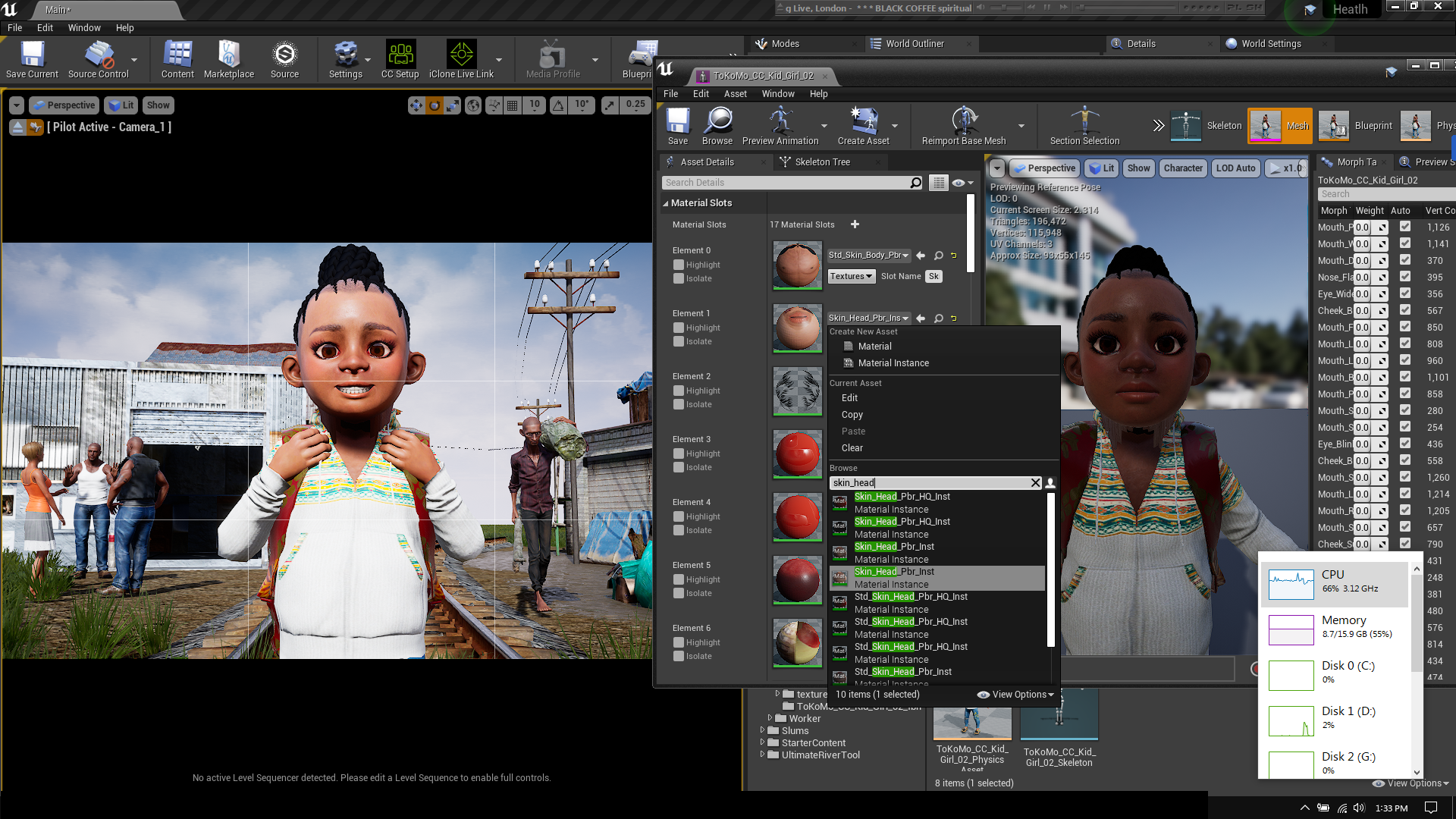Enable Isolate for Element 4

point(679,531)
